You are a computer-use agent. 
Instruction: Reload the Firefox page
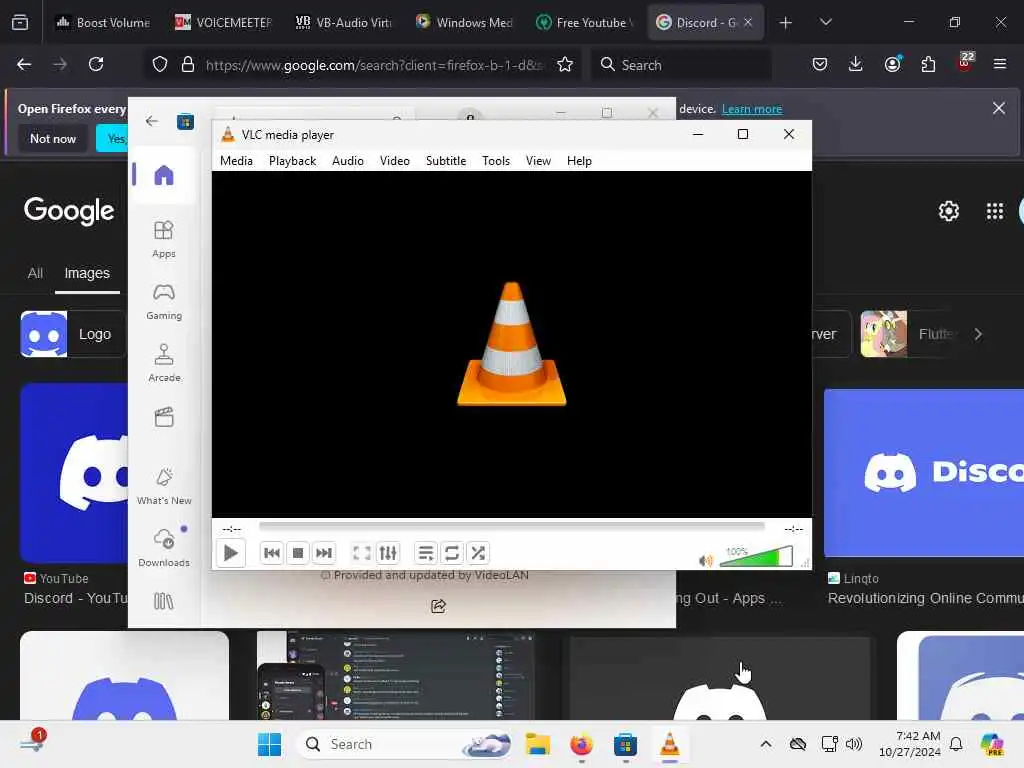(x=96, y=64)
